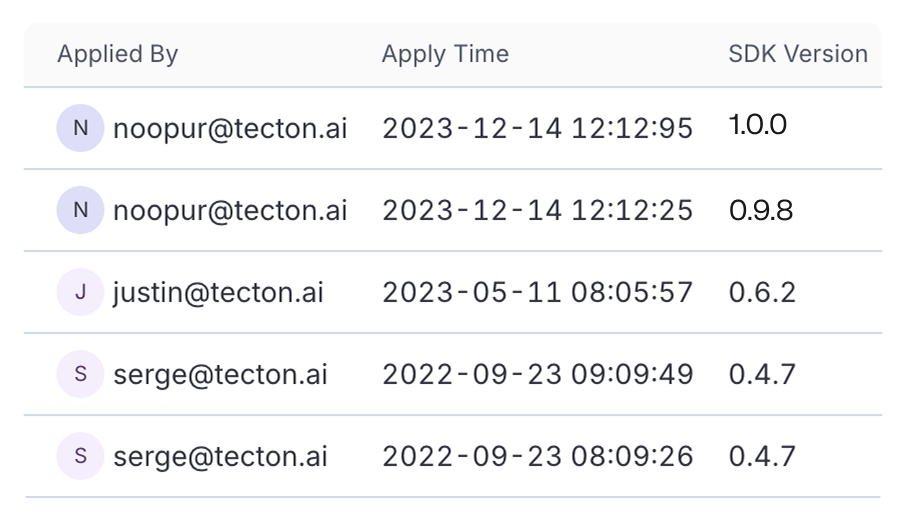Click SDK version 1.0.0

(757, 125)
